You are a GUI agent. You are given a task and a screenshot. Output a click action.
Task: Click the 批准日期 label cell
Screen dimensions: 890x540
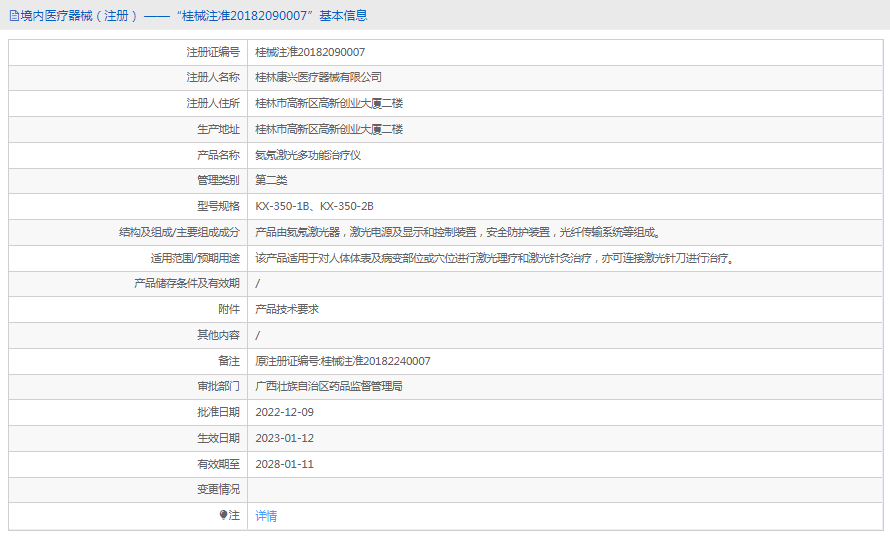point(128,412)
